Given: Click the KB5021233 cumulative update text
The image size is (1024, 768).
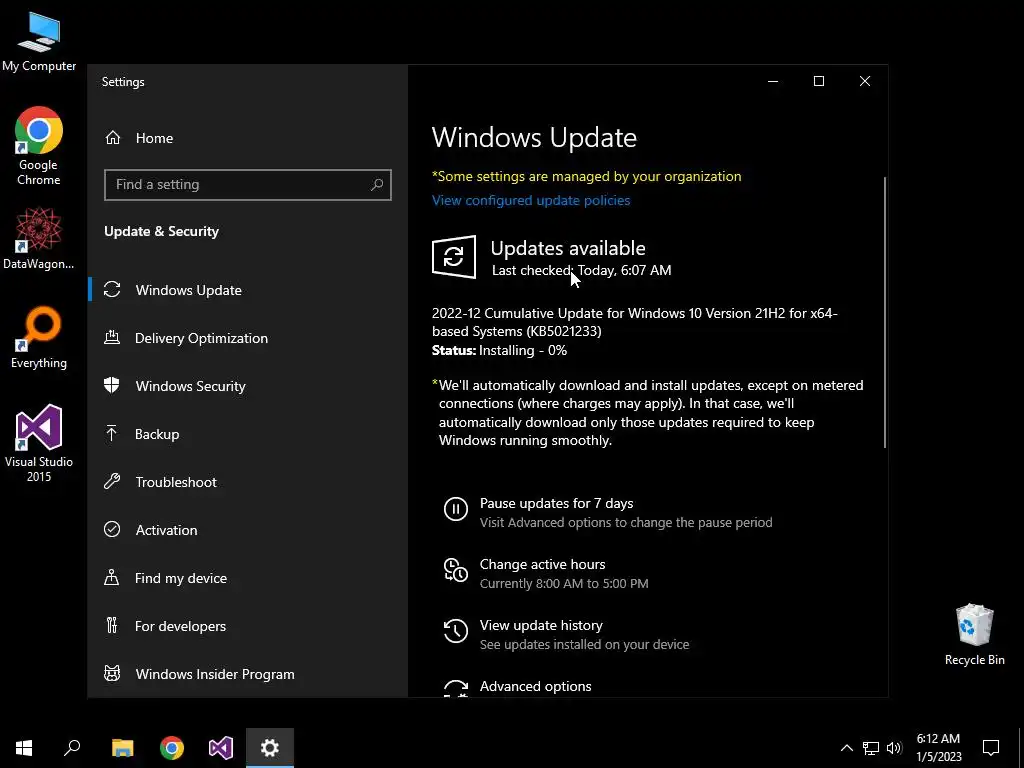Looking at the screenshot, I should (x=635, y=322).
